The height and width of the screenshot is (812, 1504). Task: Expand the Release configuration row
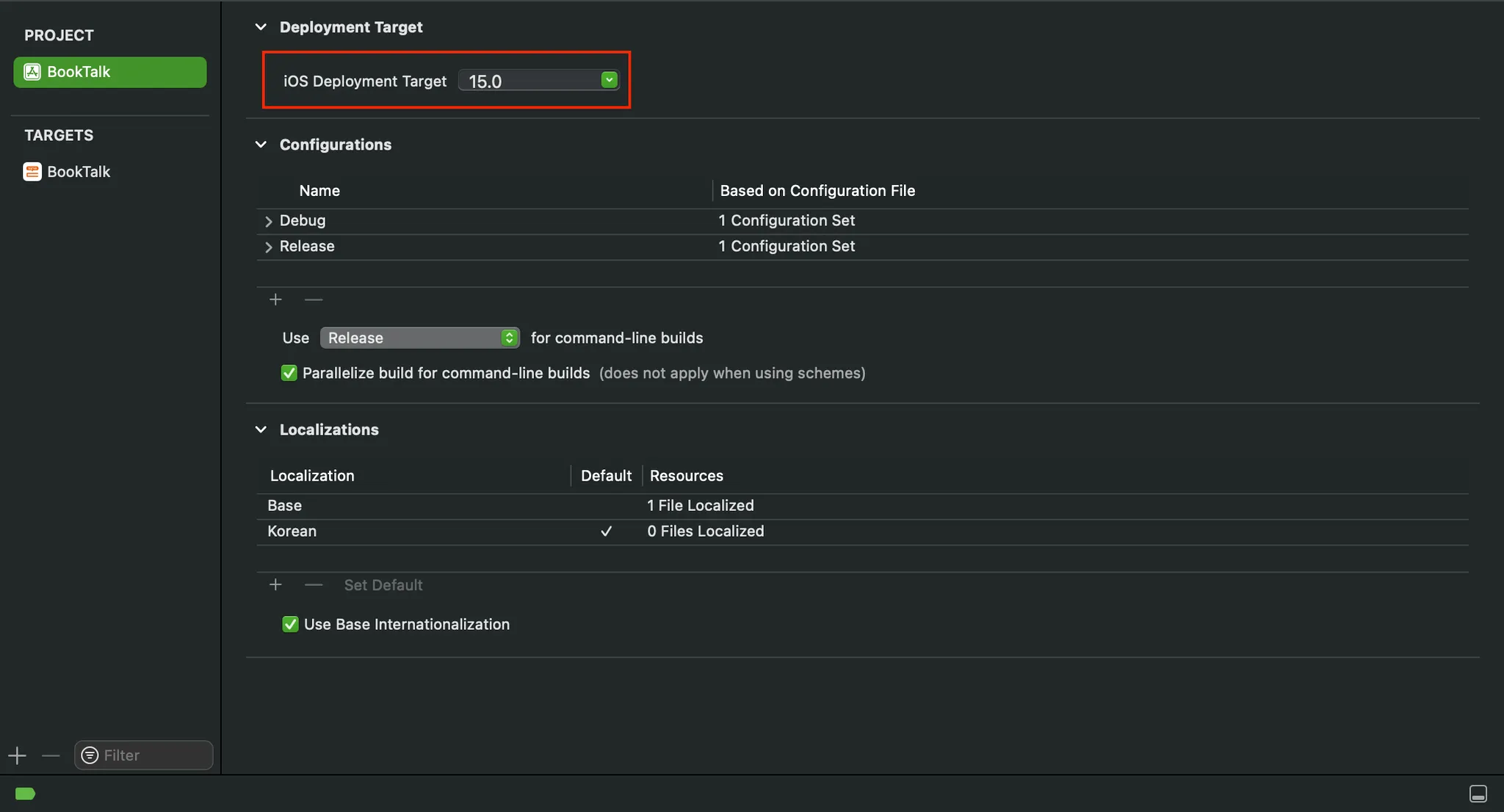click(x=268, y=247)
